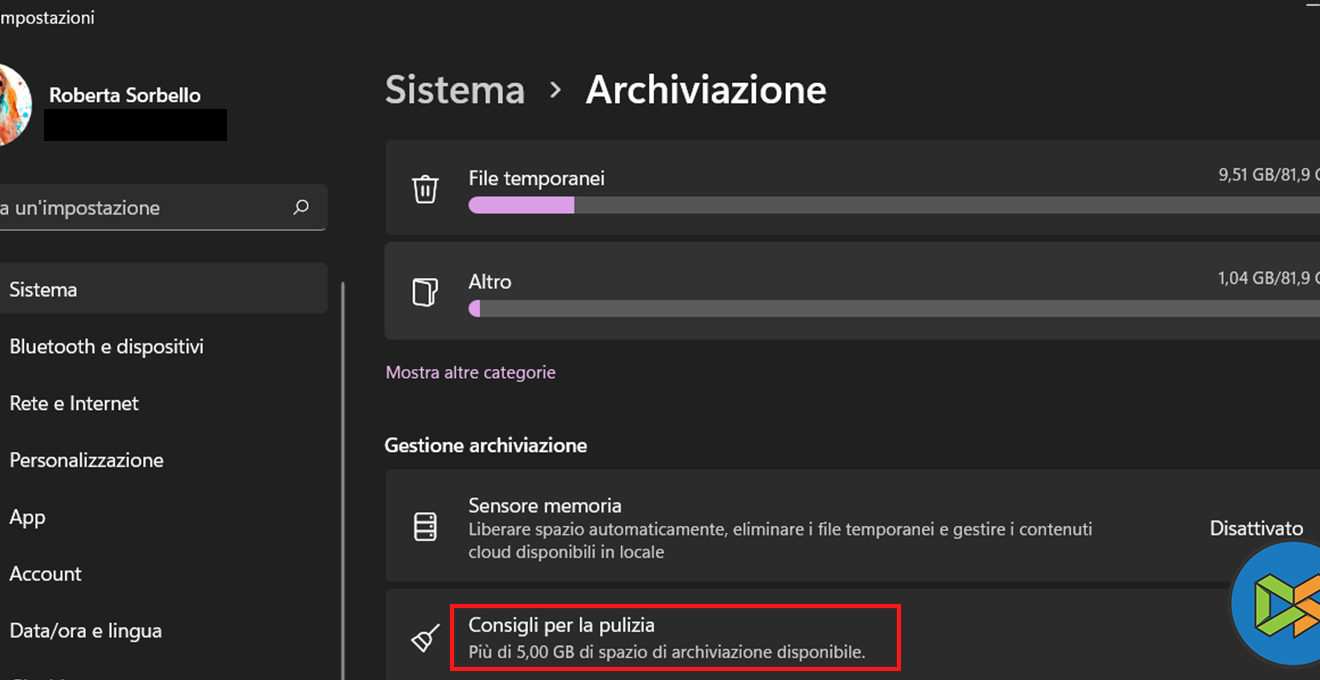Open Bluetooth e dispositivi settings
The image size is (1320, 680).
click(106, 346)
